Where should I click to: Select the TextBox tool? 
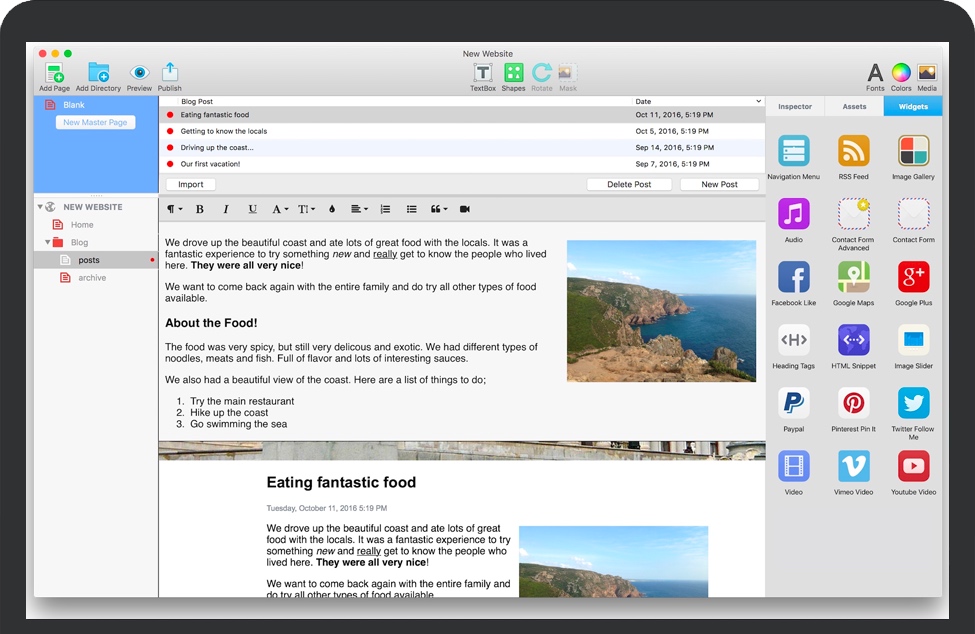[x=482, y=73]
